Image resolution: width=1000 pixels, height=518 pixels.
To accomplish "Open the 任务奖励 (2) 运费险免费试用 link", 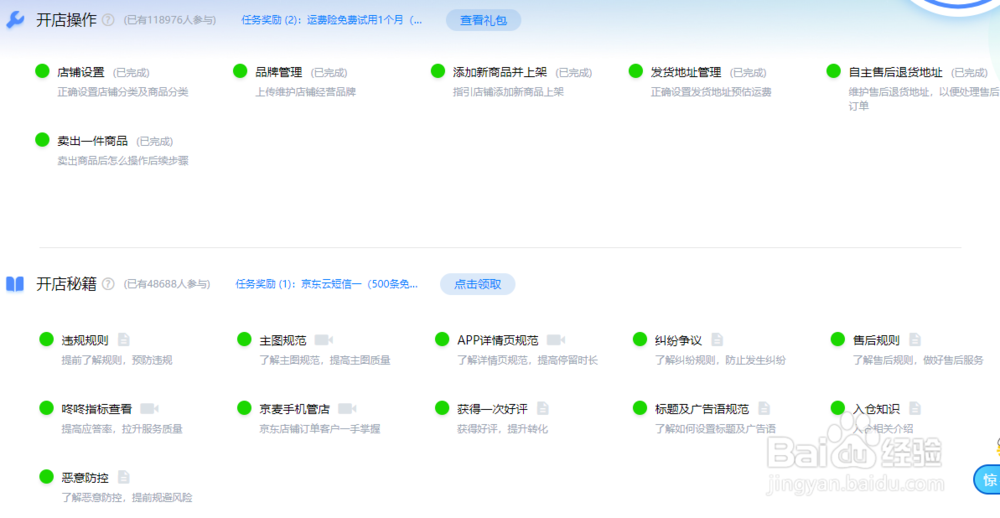I will tap(332, 20).
